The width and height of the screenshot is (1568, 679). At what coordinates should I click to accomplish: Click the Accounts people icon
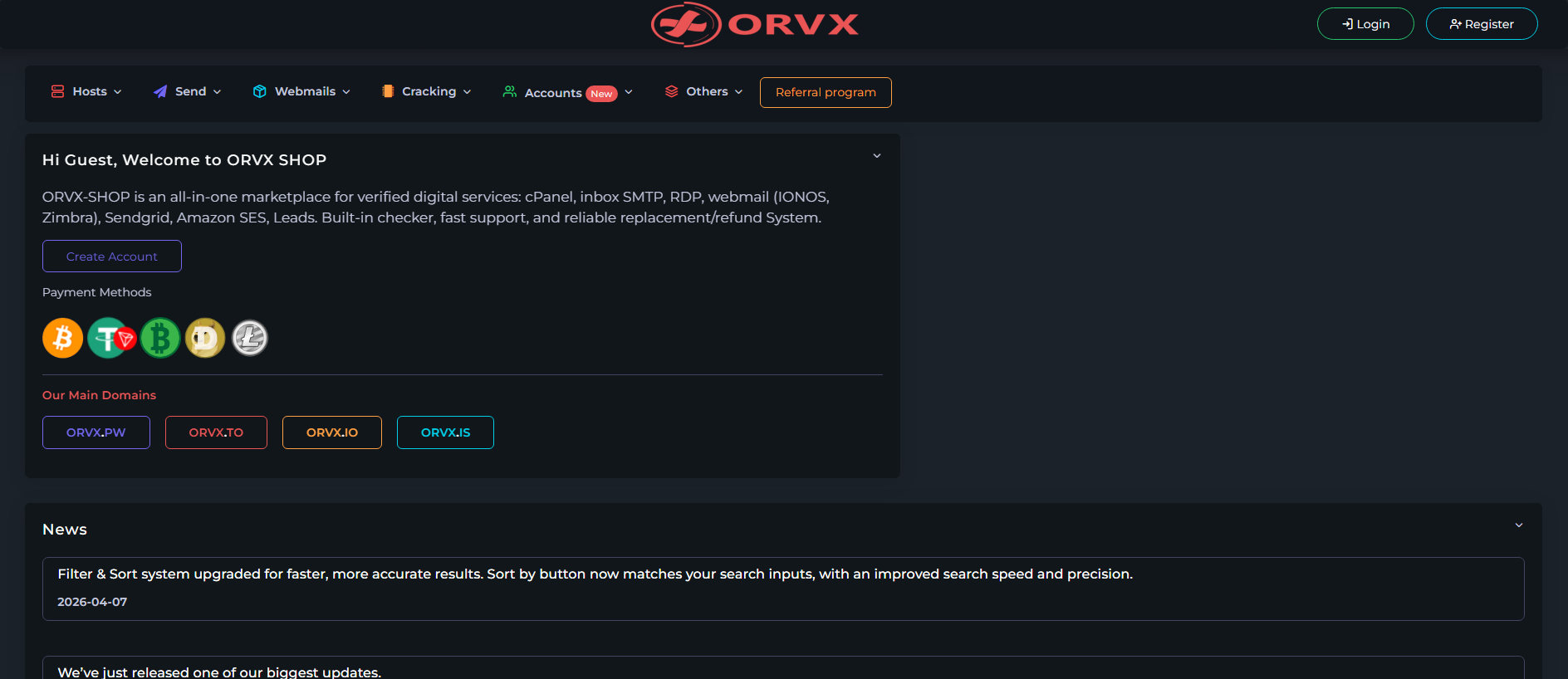click(510, 91)
